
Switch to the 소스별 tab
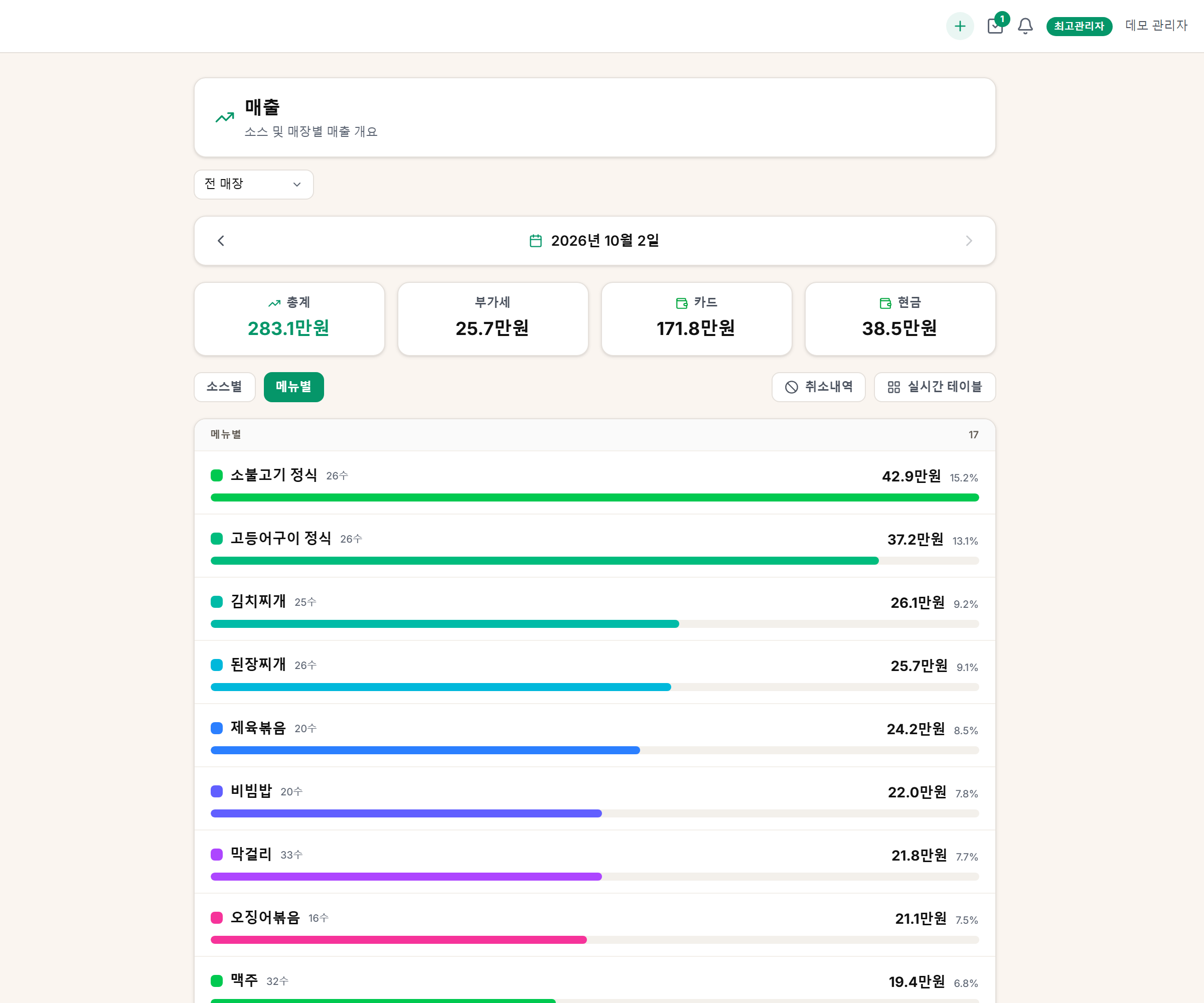click(224, 387)
